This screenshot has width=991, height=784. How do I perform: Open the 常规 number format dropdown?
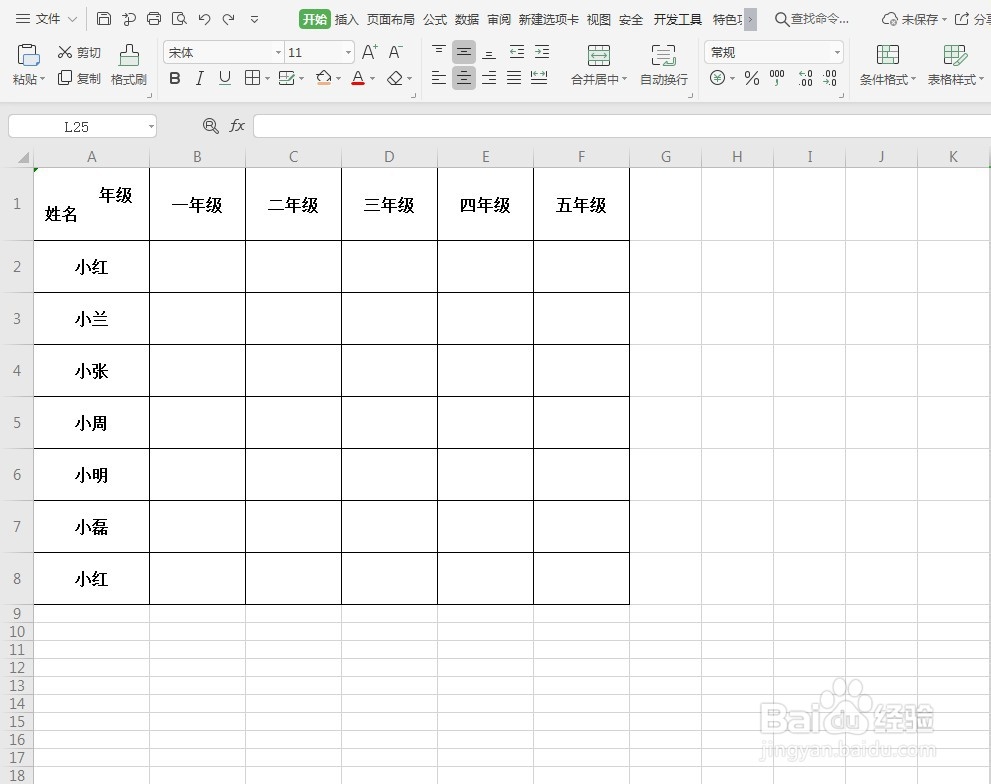[x=836, y=51]
